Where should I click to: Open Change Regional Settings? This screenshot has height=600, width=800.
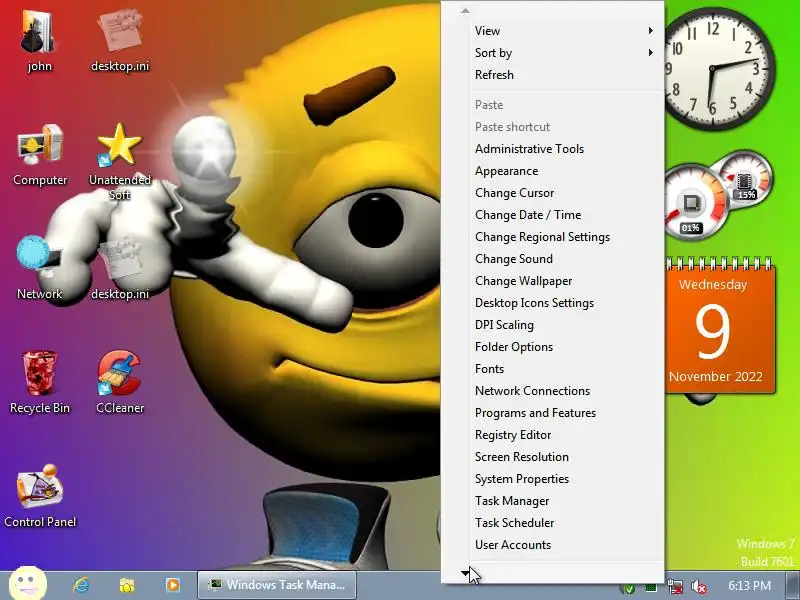[x=553, y=236]
